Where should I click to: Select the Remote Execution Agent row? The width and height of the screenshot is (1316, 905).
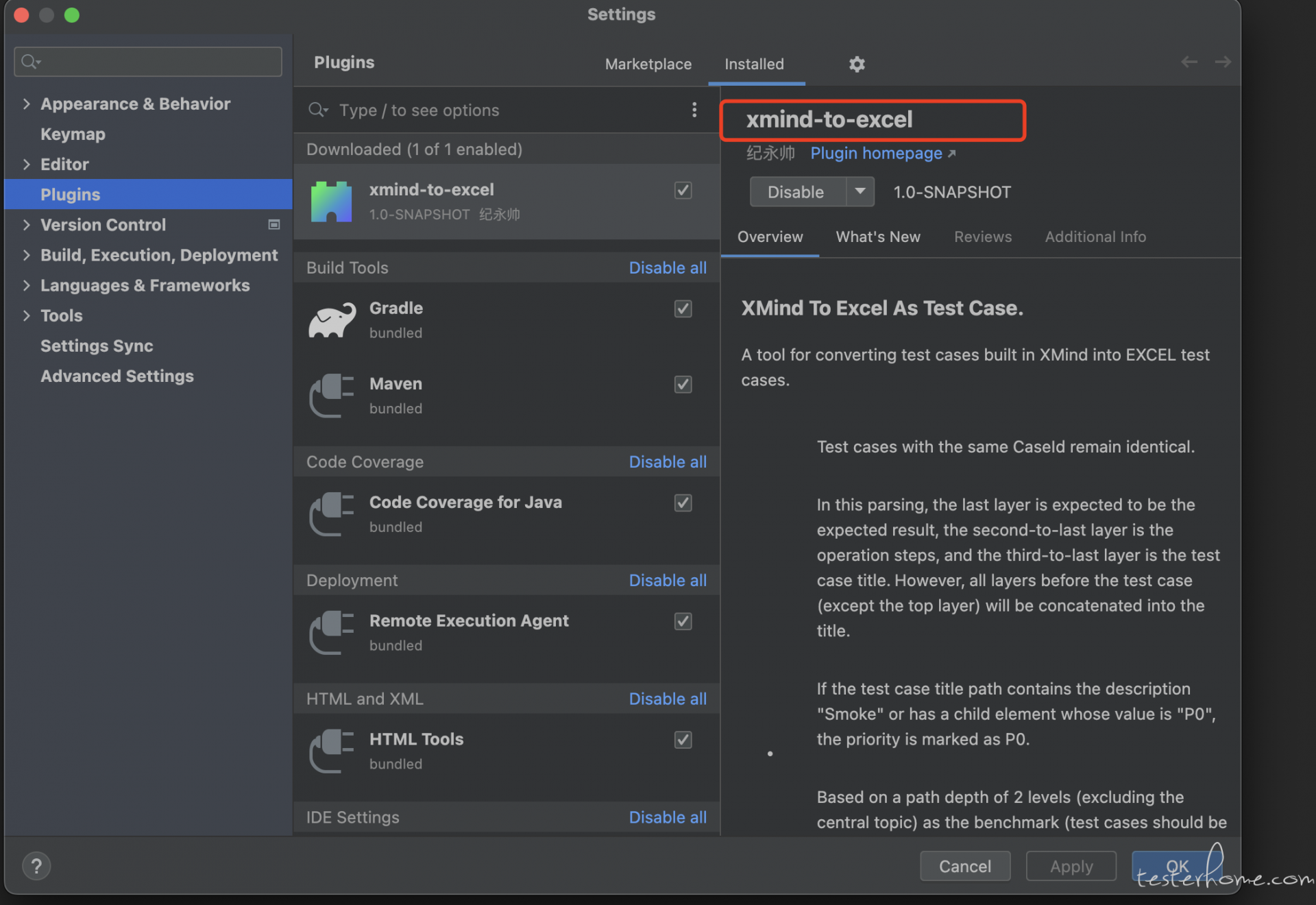tap(507, 633)
